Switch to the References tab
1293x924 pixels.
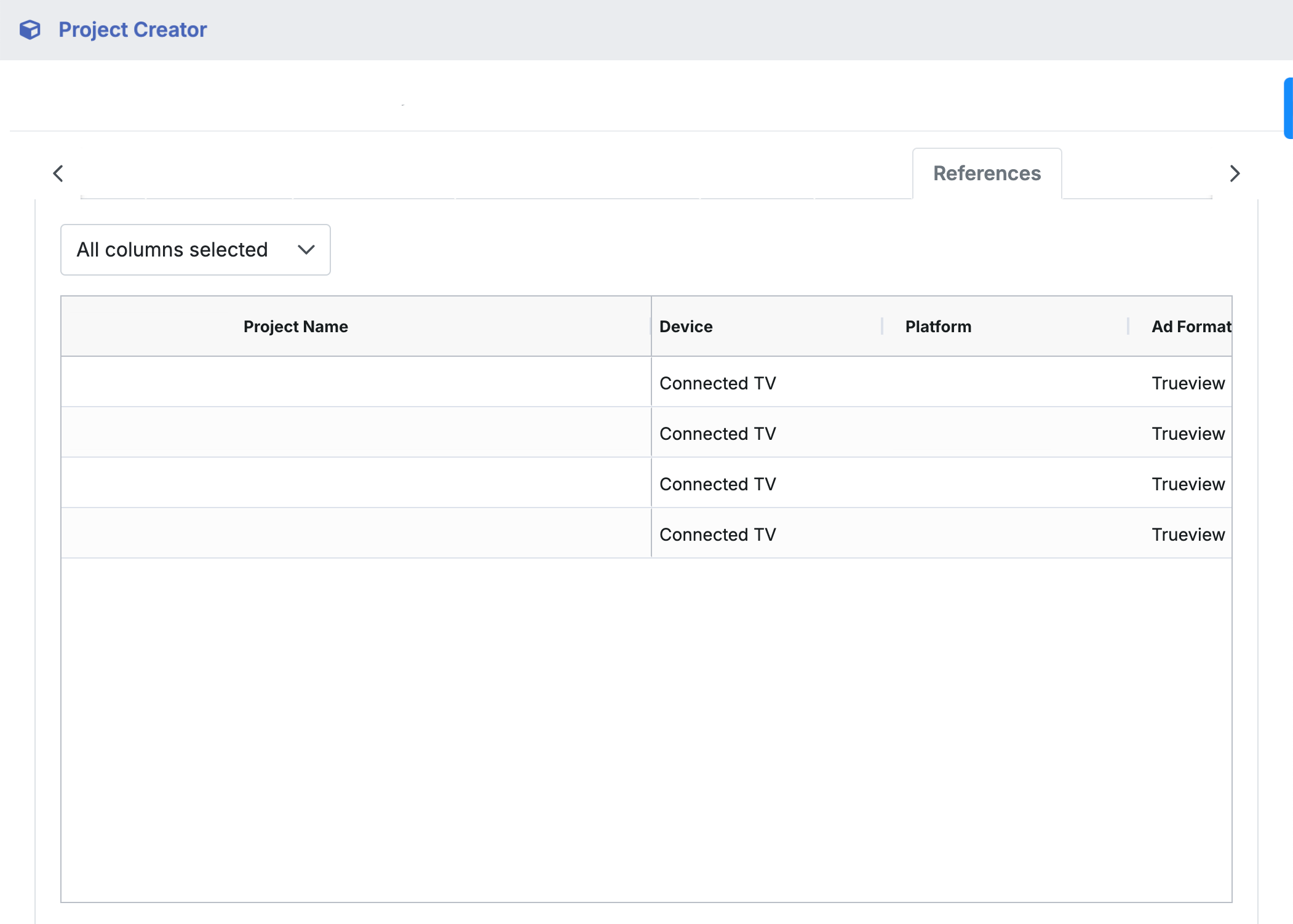[x=987, y=173]
